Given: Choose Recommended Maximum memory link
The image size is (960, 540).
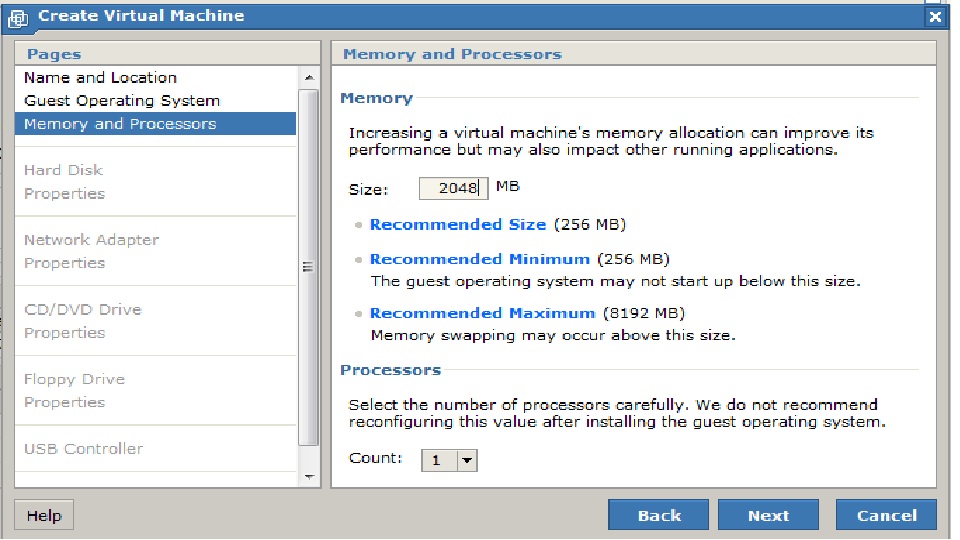Looking at the screenshot, I should pyautogui.click(x=482, y=313).
